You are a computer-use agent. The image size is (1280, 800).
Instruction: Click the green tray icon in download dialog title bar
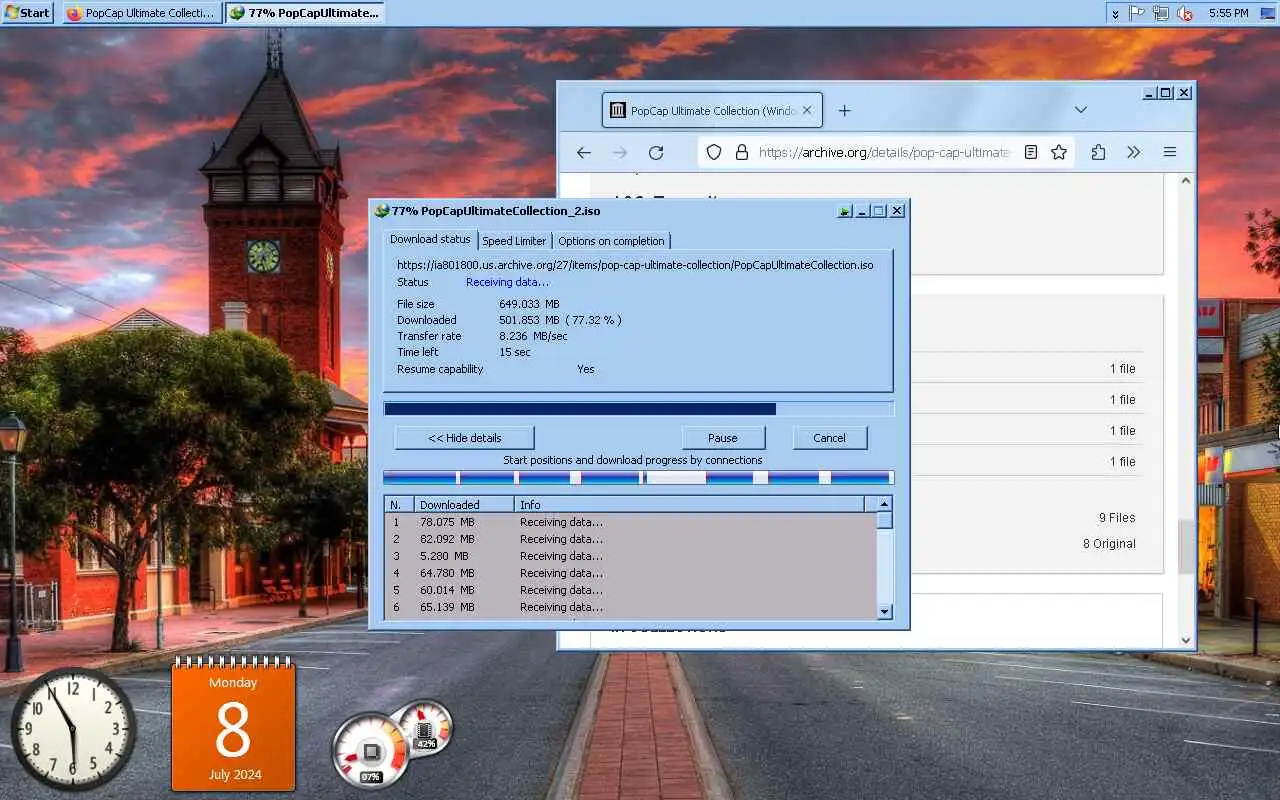point(845,211)
